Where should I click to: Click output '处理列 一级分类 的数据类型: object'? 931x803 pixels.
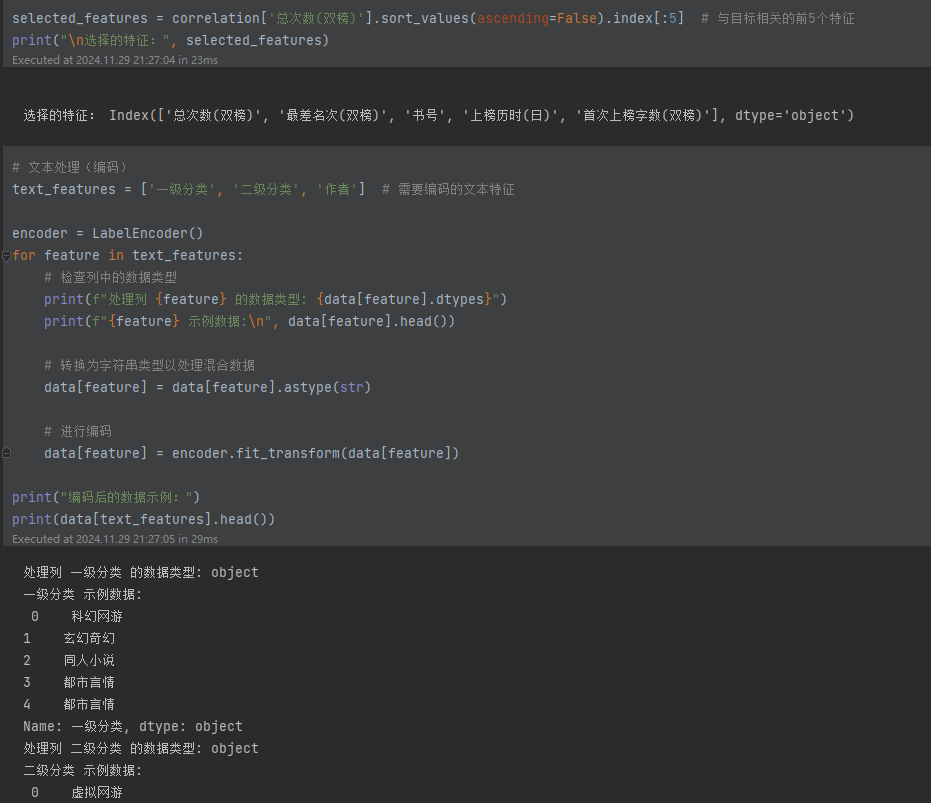pos(141,573)
